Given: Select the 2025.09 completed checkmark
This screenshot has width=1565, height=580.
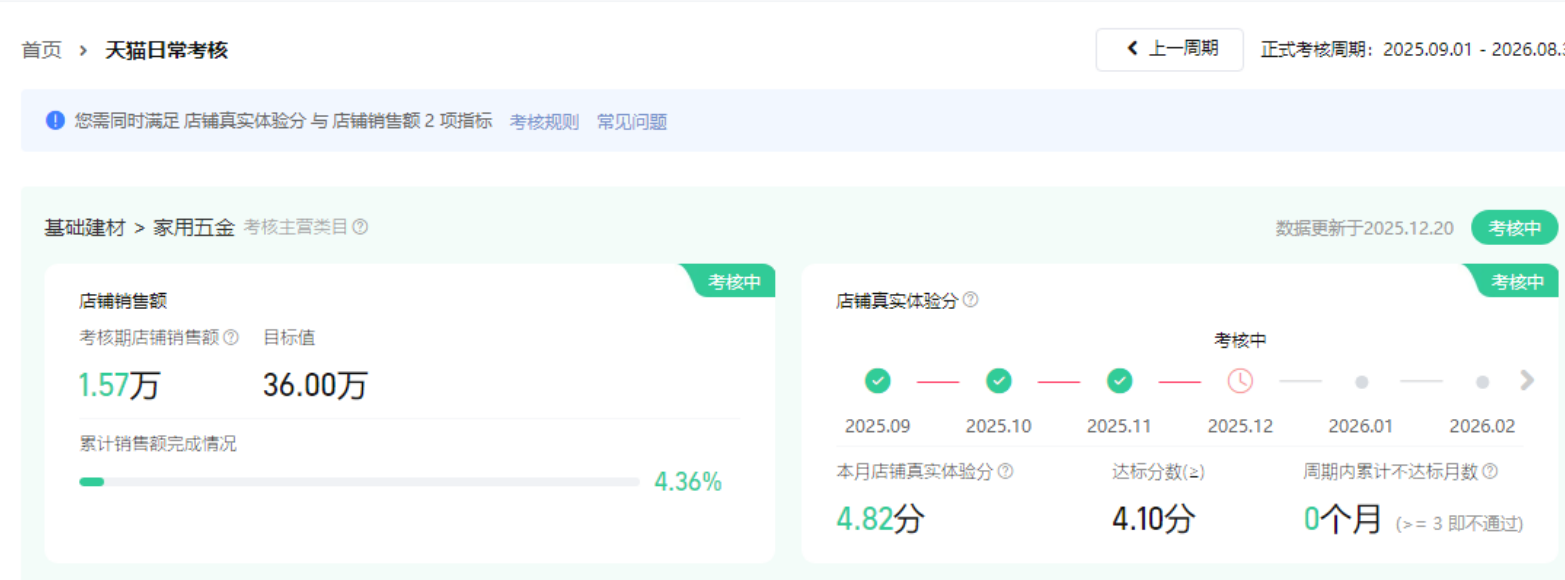Looking at the screenshot, I should (x=877, y=381).
